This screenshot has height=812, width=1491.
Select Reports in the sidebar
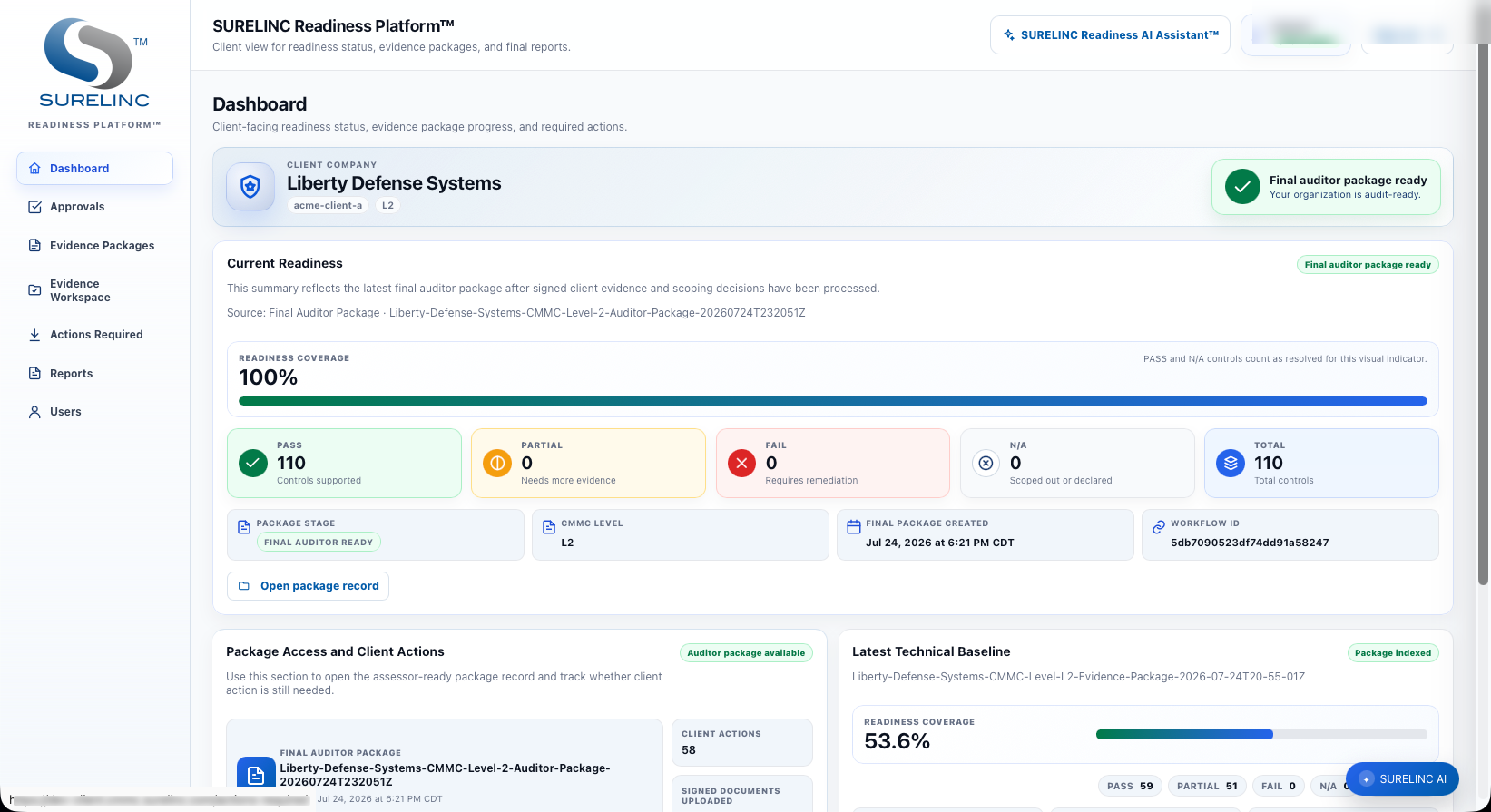94,374
